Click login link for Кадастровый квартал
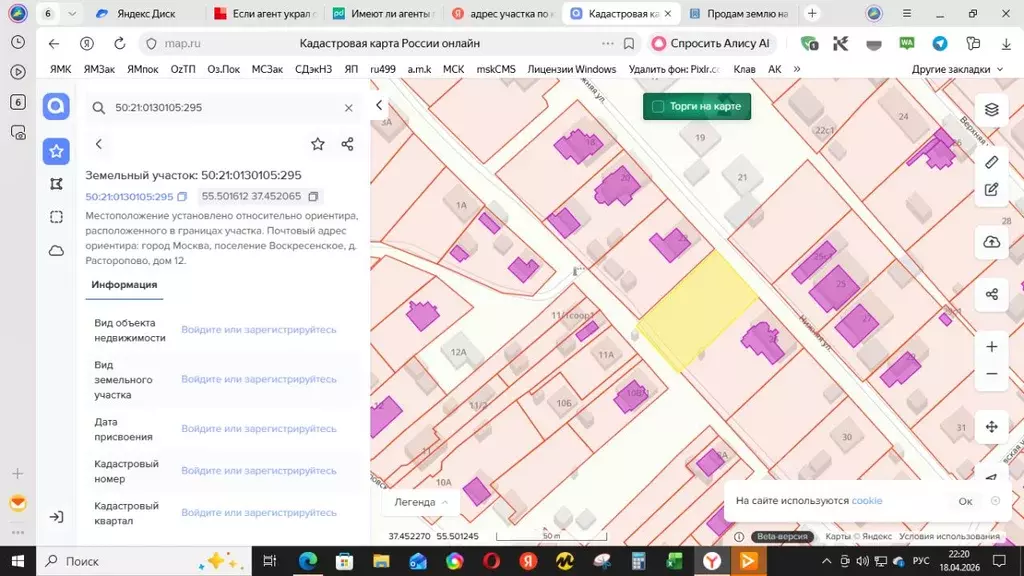The image size is (1024, 576). point(259,513)
